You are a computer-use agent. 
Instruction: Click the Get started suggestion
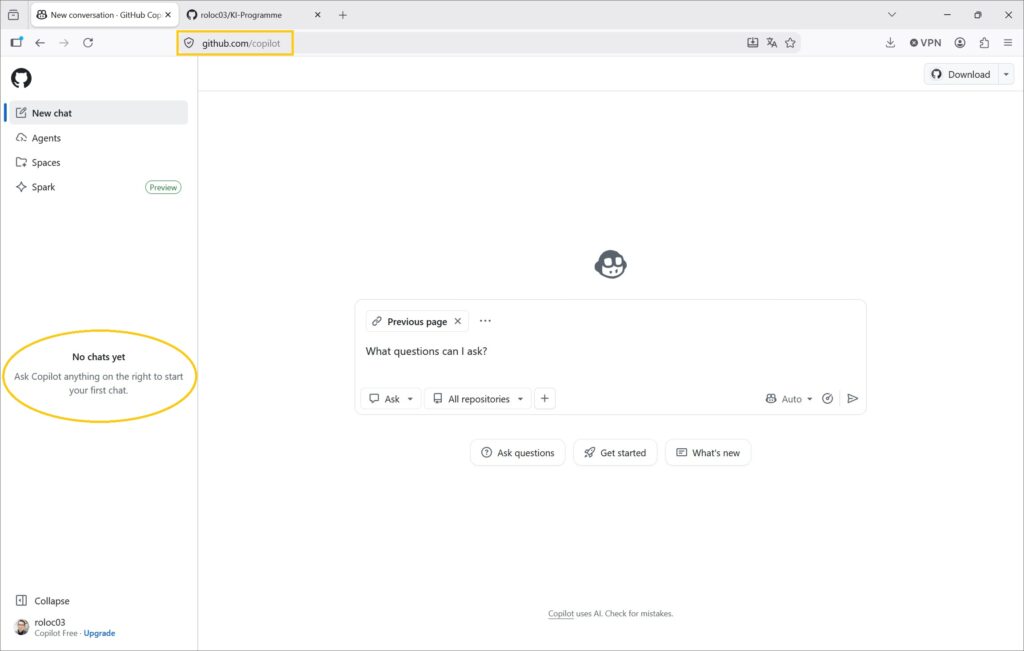615,453
